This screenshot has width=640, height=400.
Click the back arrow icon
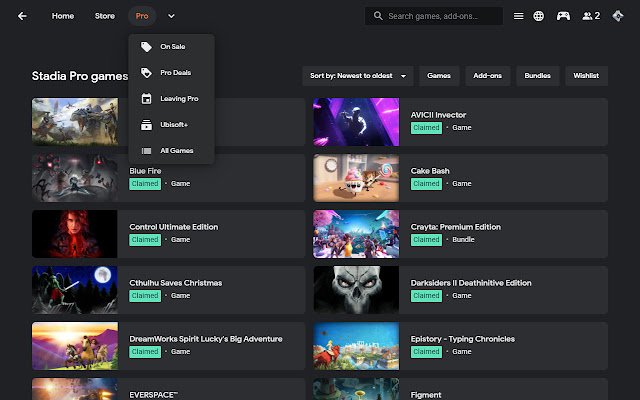(22, 16)
